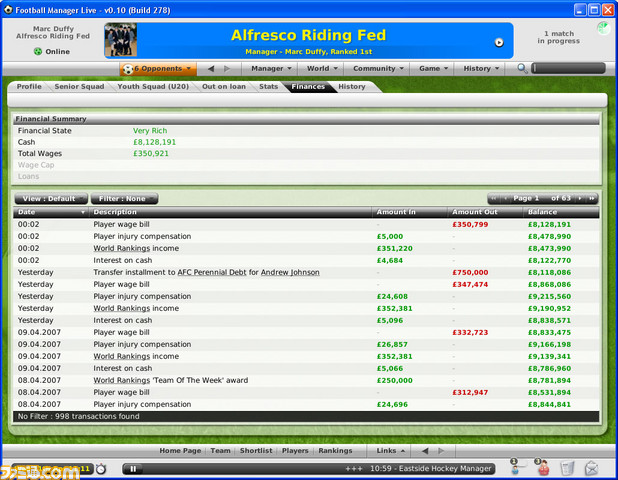Click the stopwatch icon in status bar
Viewport: 618px width, 480px height.
[101, 469]
